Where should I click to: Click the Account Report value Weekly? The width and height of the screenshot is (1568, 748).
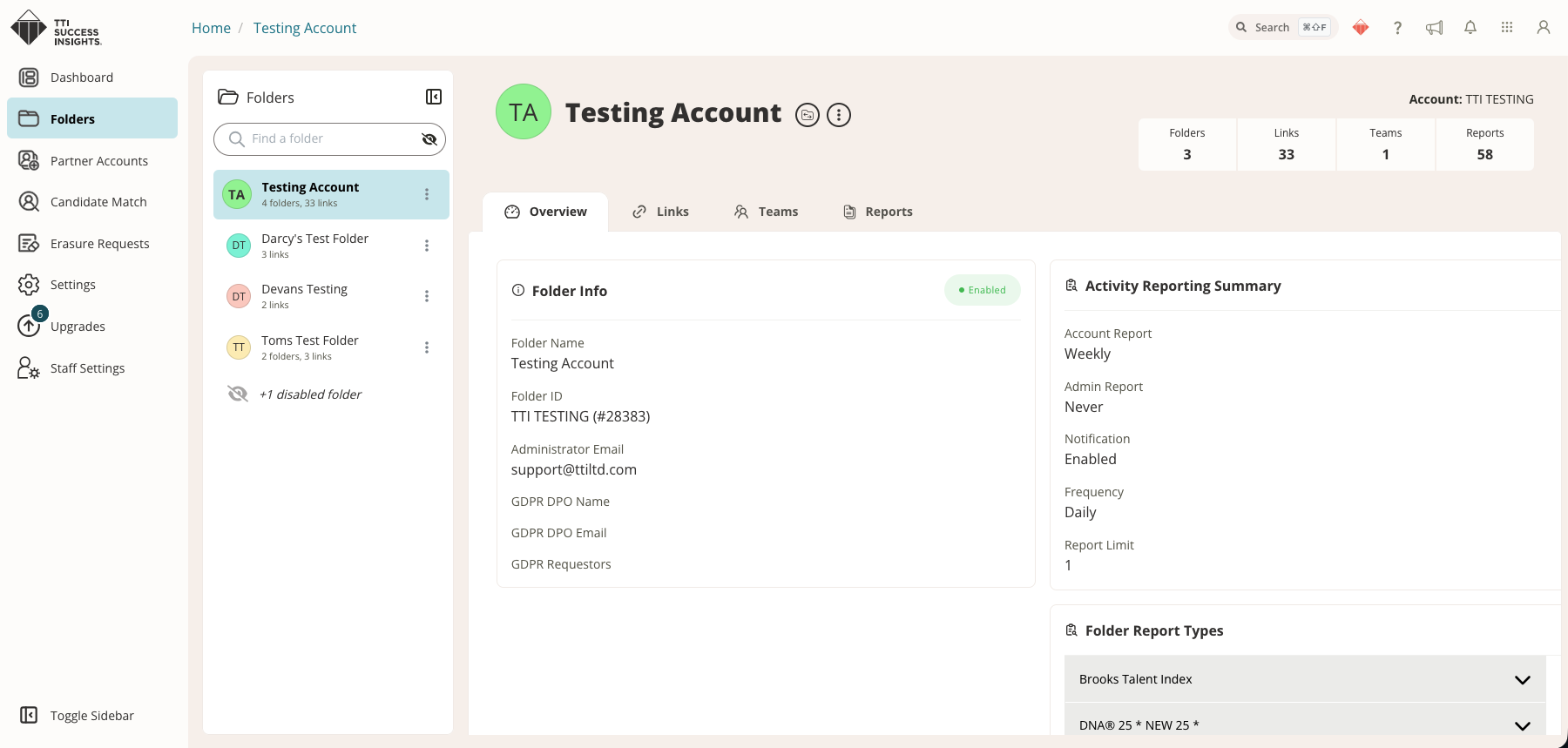click(x=1088, y=354)
